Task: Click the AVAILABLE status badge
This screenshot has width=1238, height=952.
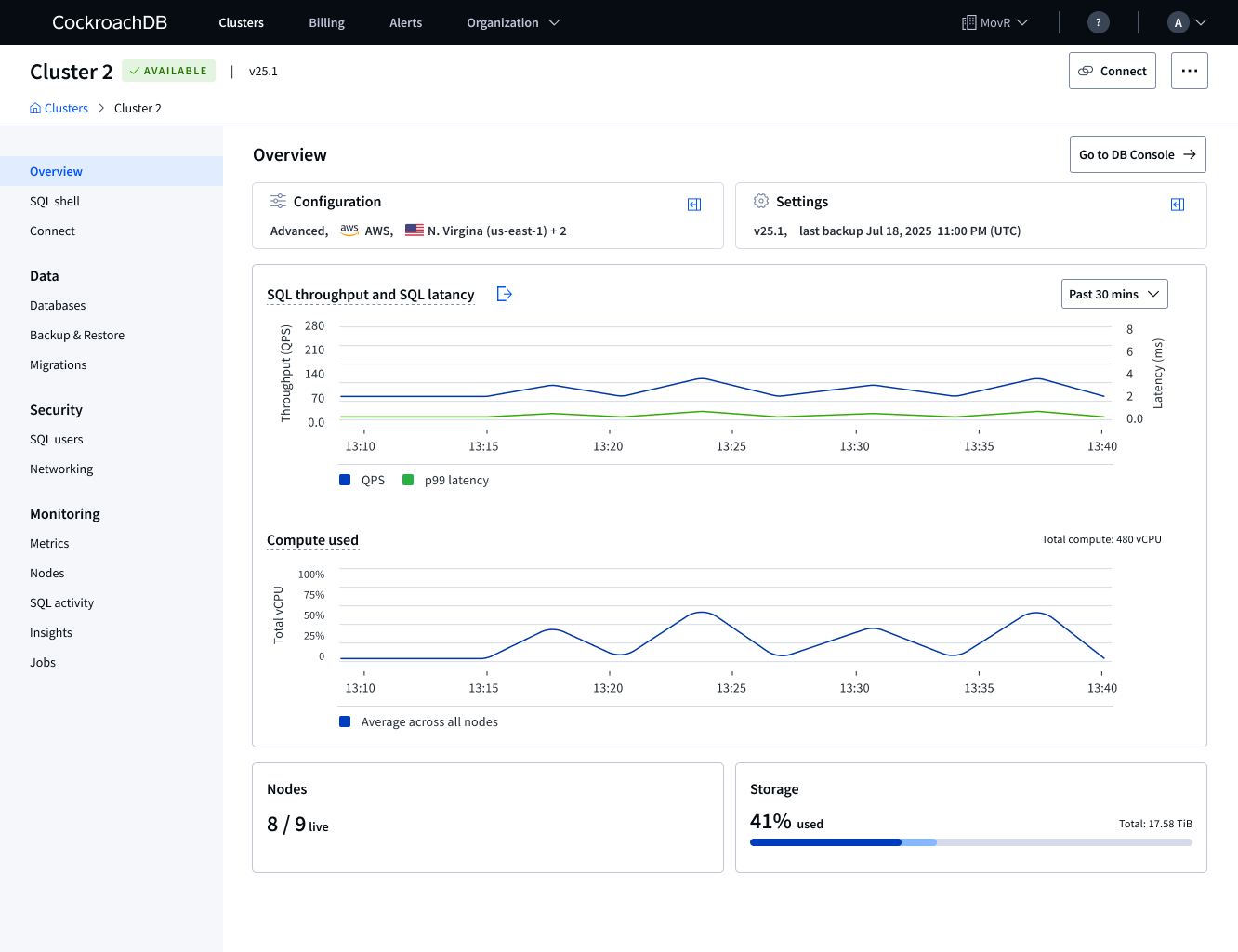Action: [168, 71]
